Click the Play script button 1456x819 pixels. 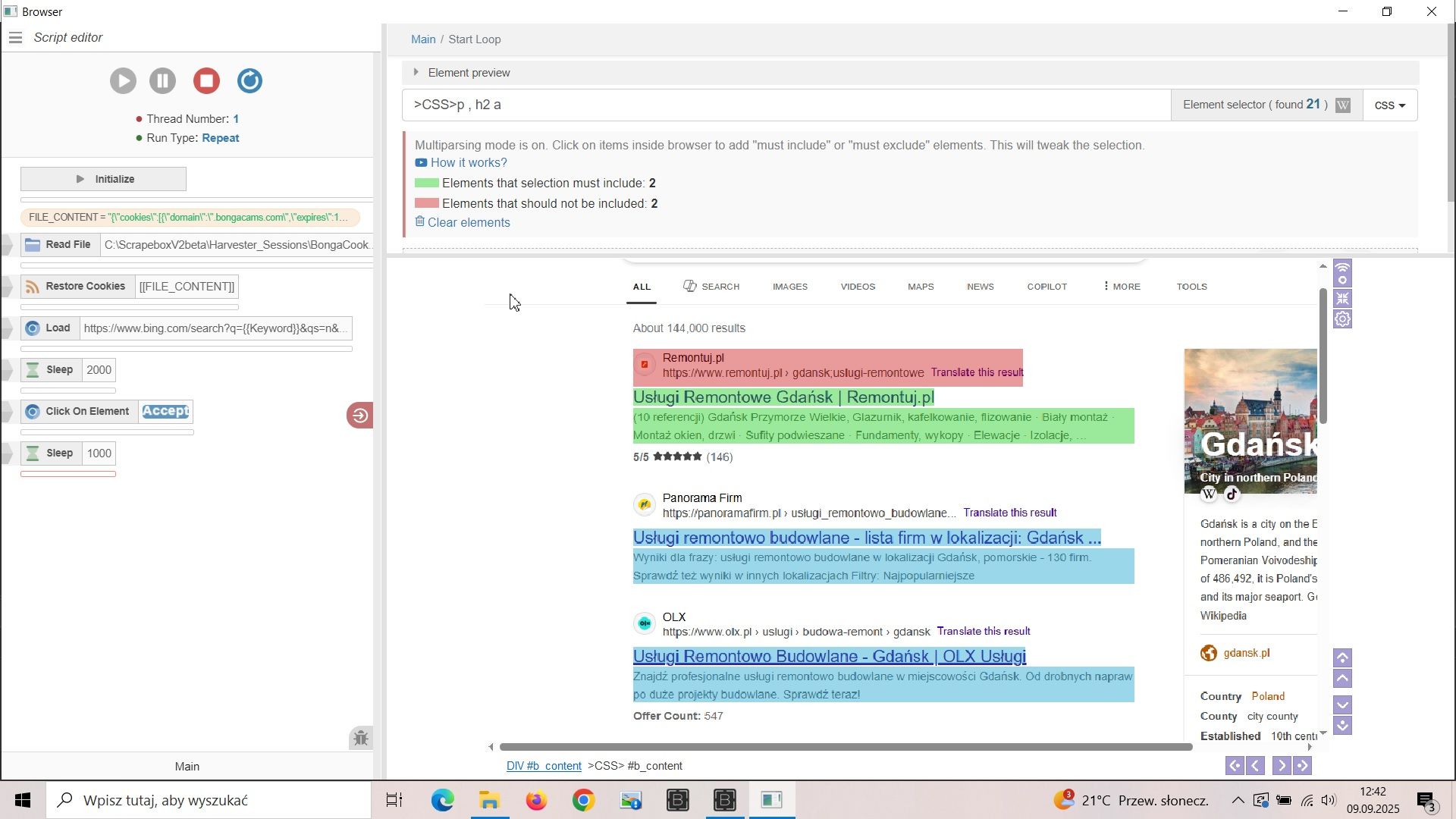click(123, 81)
